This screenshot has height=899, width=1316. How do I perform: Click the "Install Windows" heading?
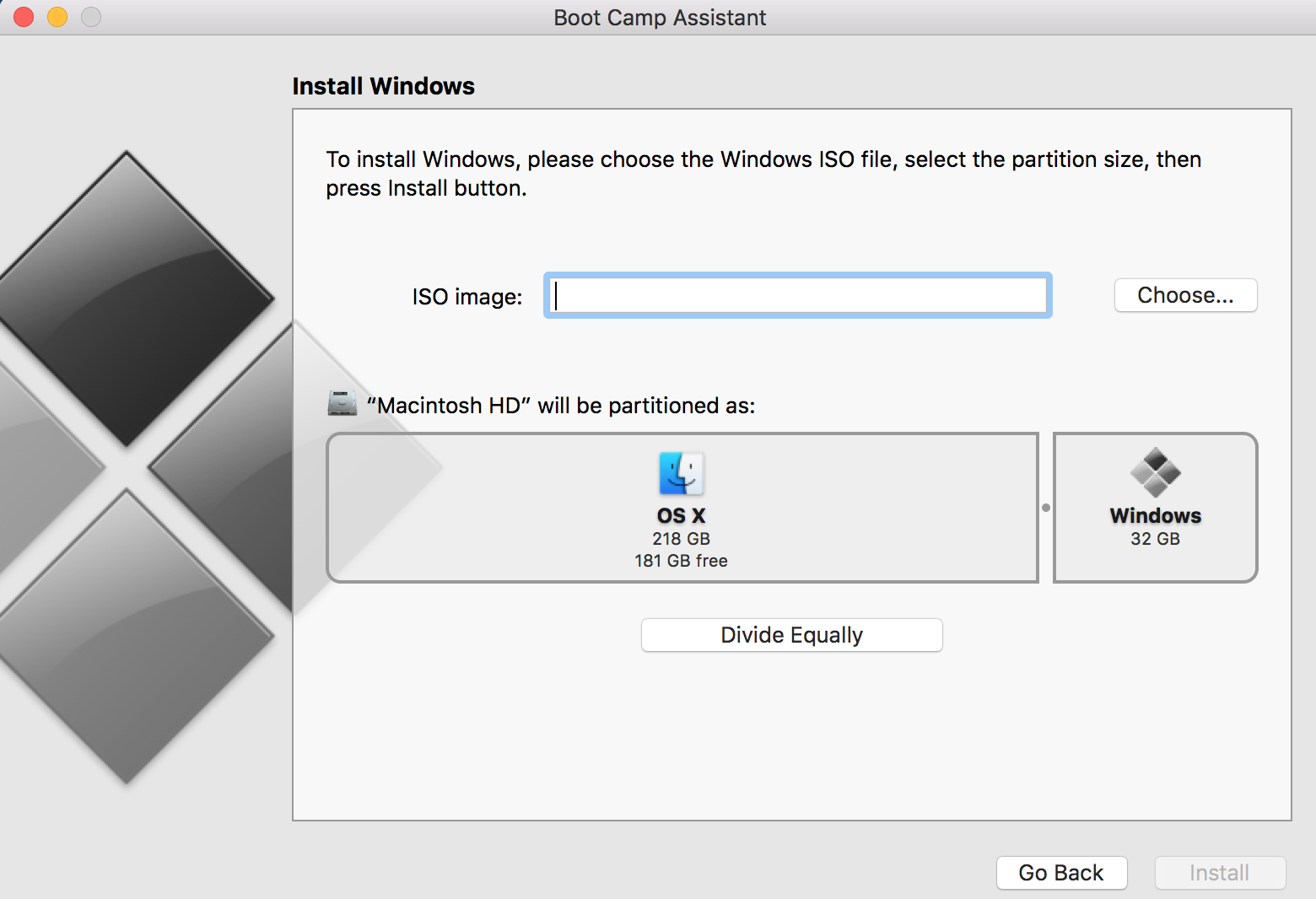pyautogui.click(x=384, y=86)
